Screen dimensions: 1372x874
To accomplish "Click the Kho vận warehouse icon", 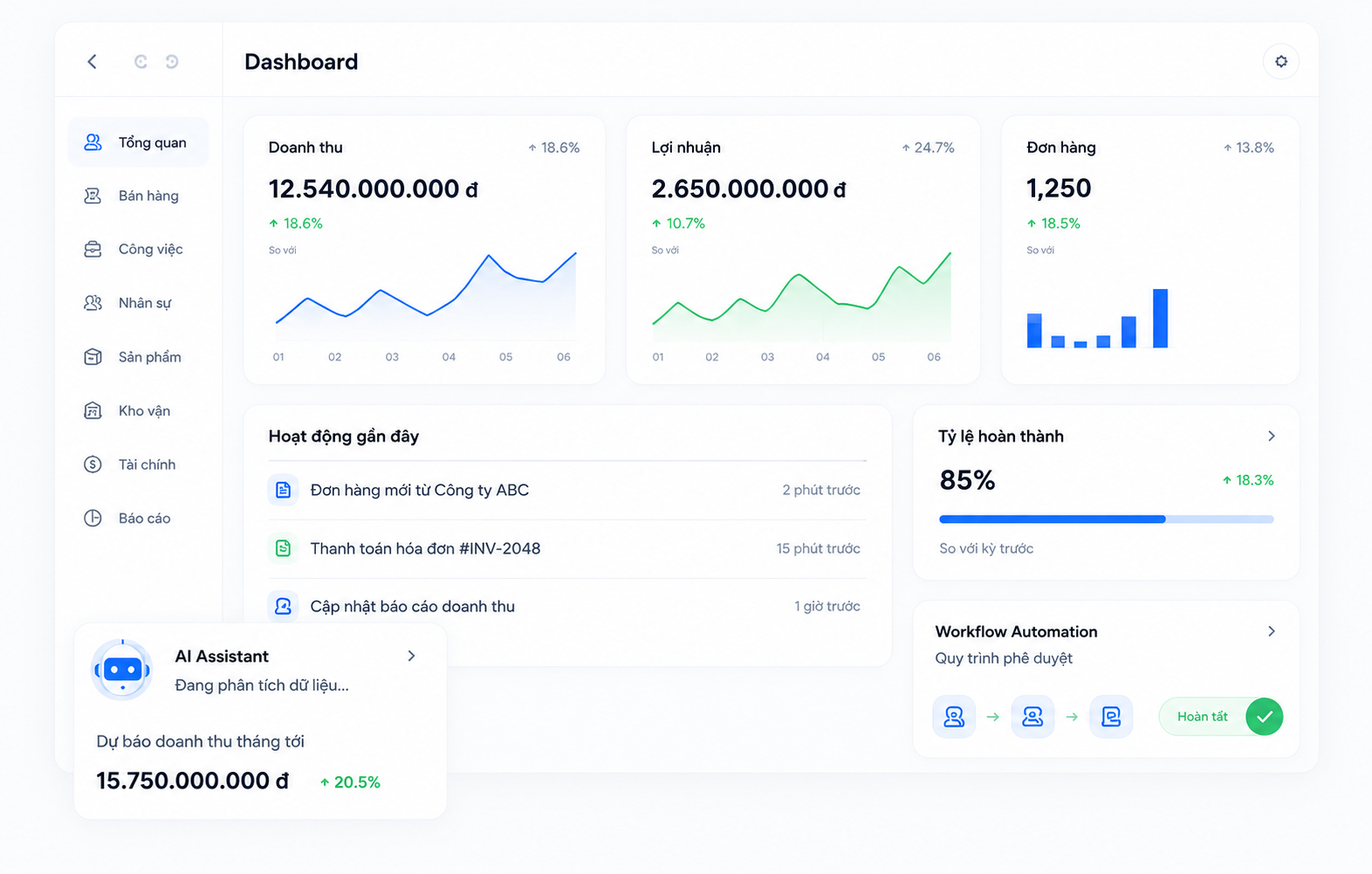I will pos(93,410).
